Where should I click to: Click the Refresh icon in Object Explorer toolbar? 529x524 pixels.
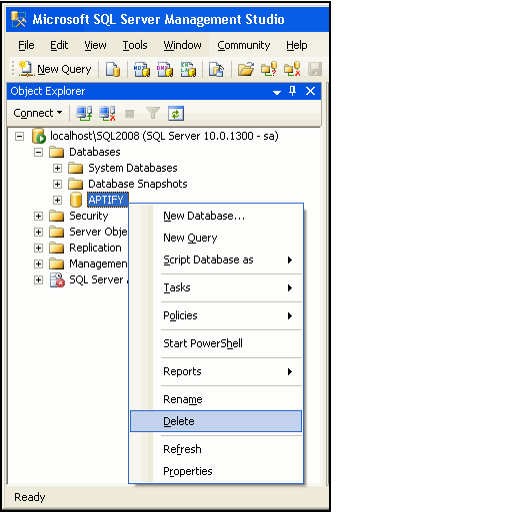[176, 113]
